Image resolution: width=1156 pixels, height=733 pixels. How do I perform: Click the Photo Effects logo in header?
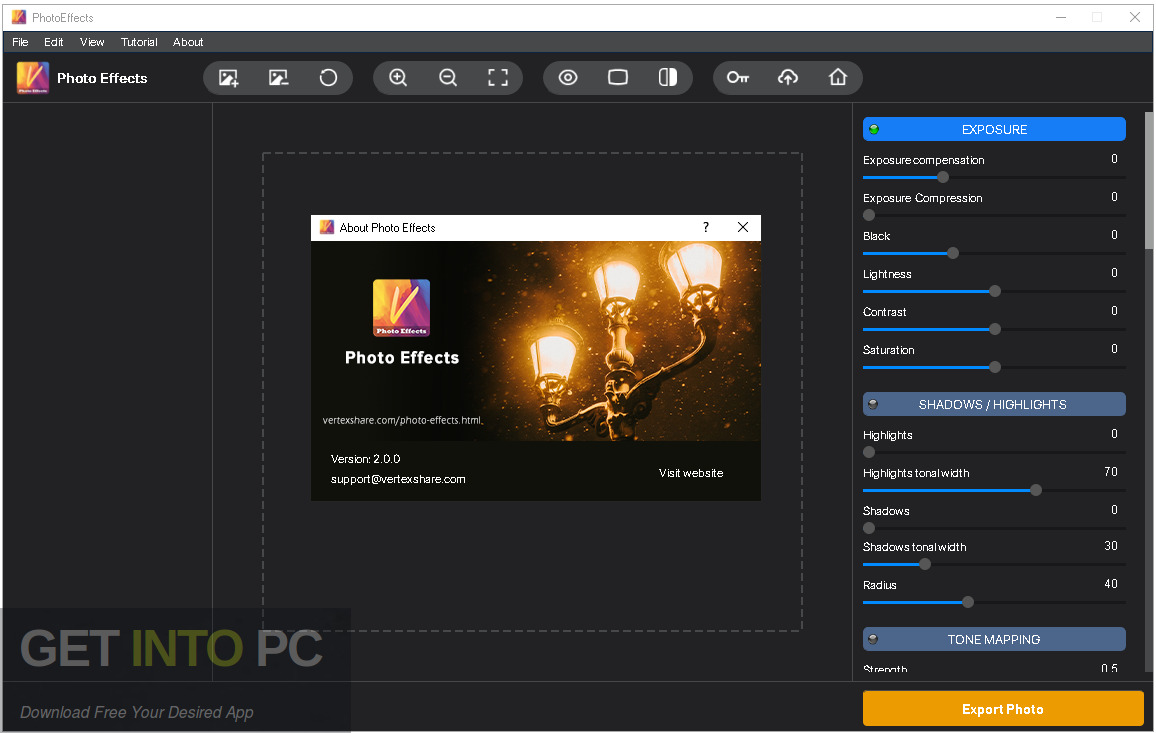(x=32, y=77)
